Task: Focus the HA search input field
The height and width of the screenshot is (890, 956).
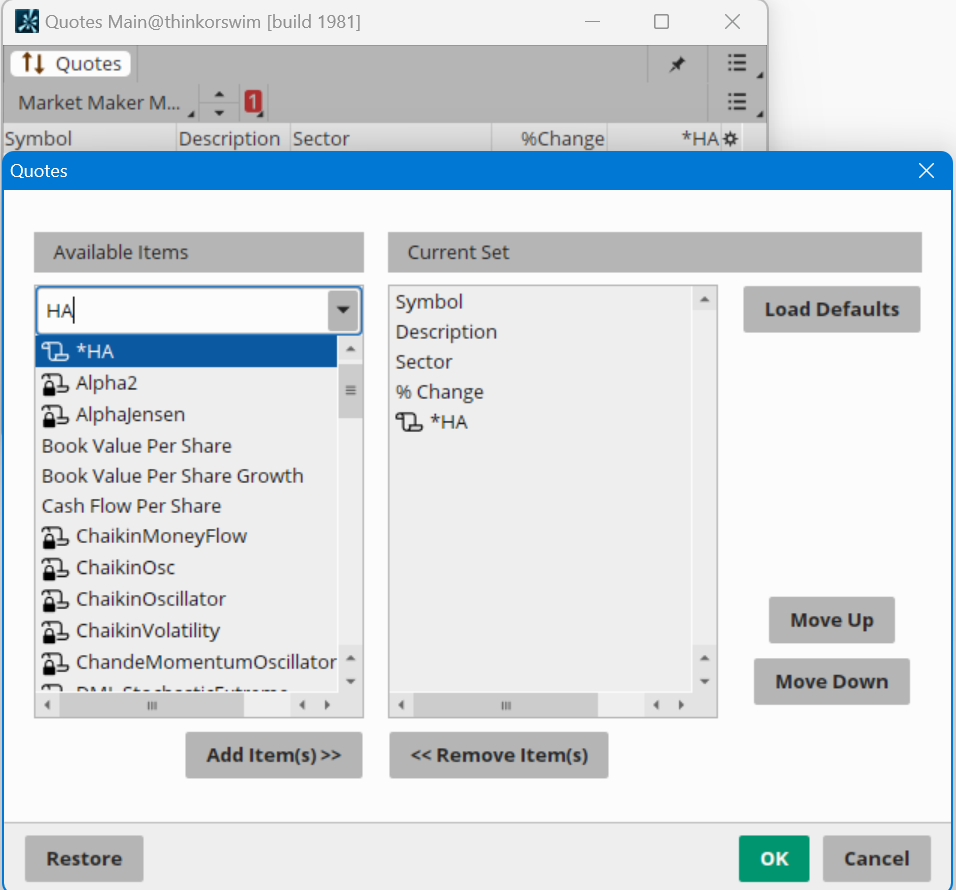Action: coord(183,311)
